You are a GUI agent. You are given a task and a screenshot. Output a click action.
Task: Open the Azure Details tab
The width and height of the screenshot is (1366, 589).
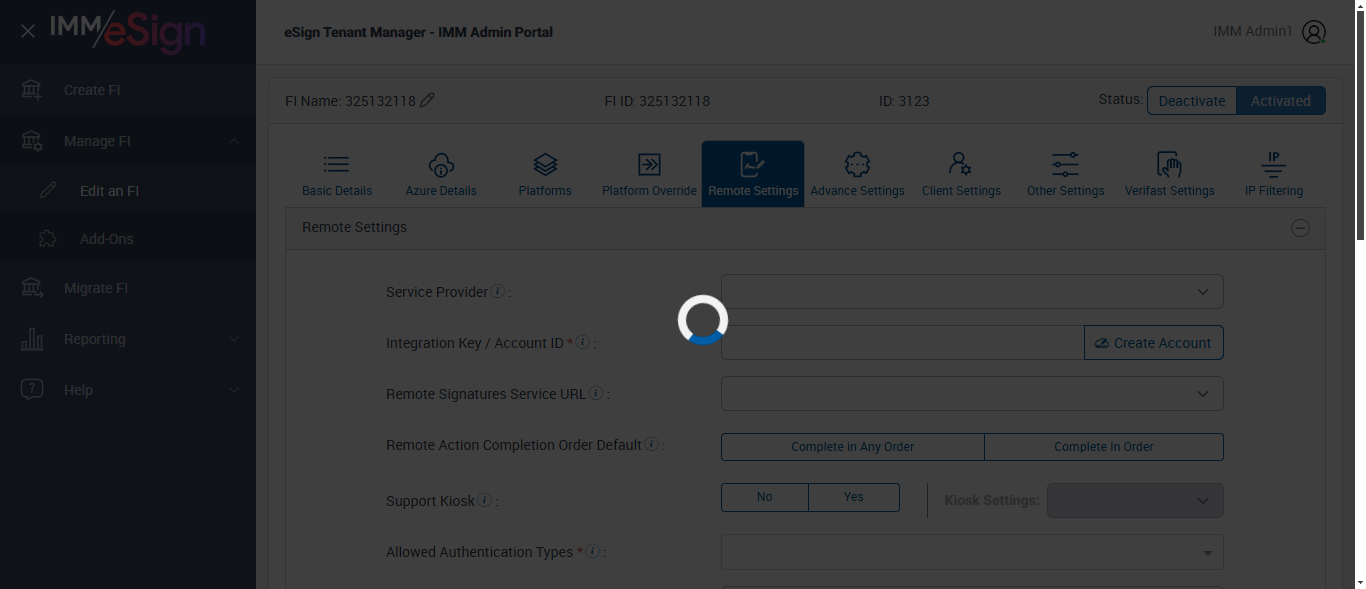(441, 174)
